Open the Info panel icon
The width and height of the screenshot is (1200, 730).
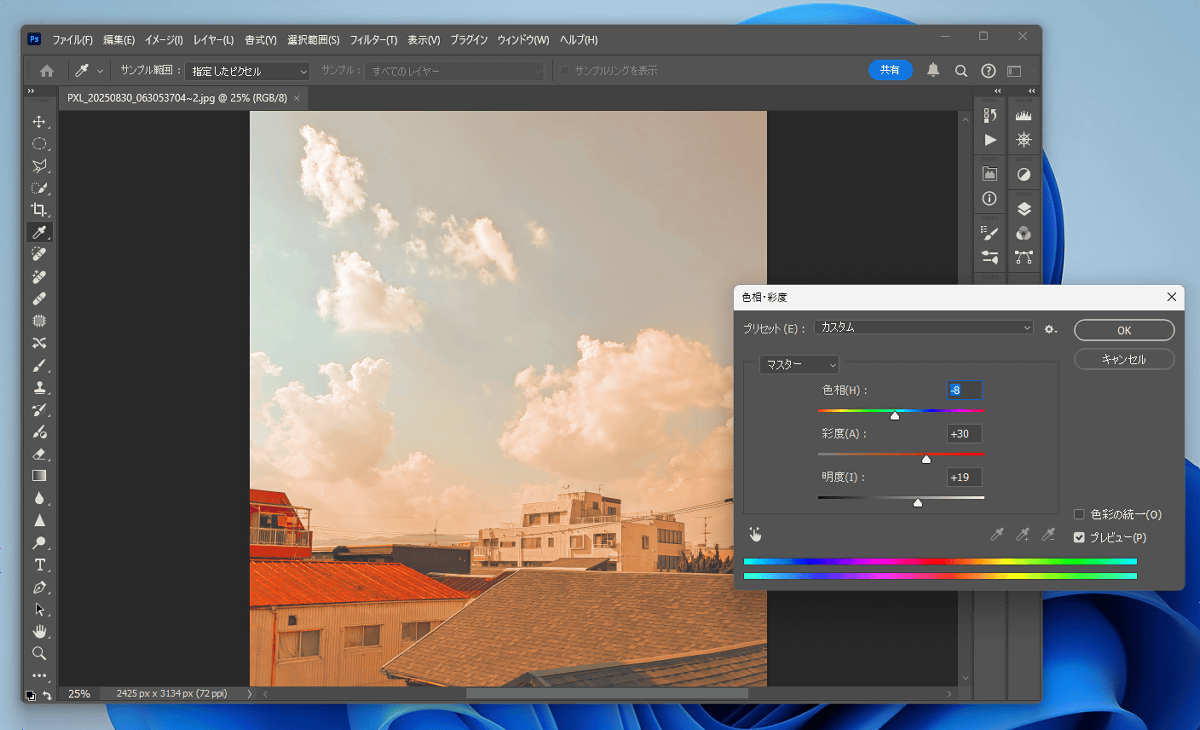pos(990,198)
